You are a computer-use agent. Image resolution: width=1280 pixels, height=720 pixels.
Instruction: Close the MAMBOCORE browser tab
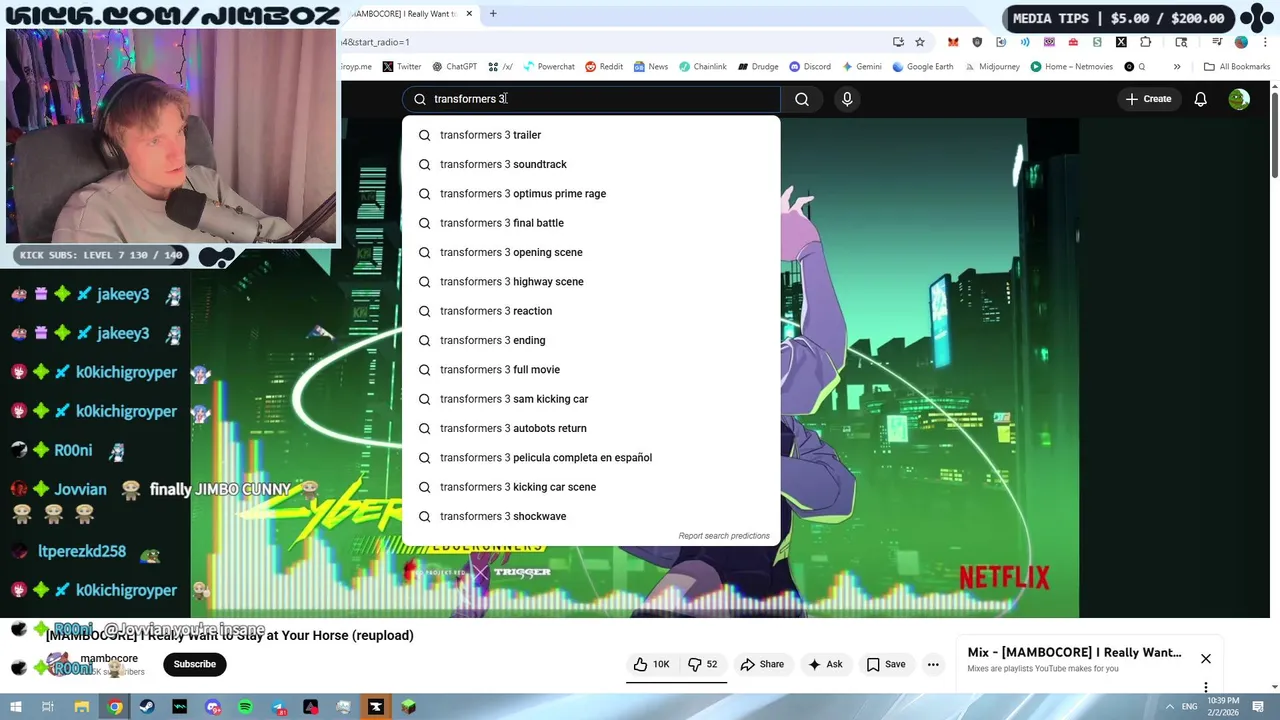pyautogui.click(x=469, y=14)
